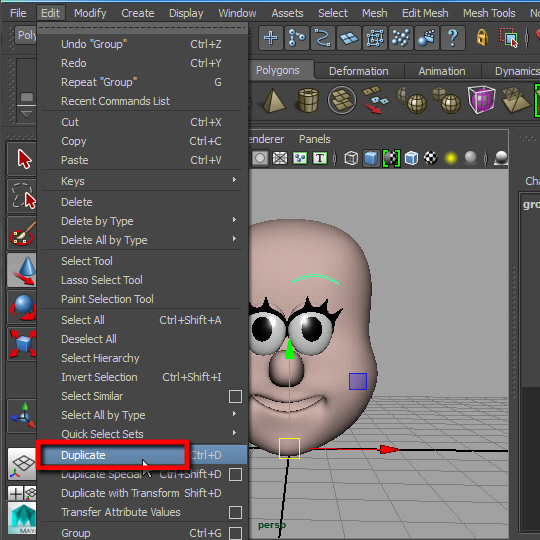This screenshot has width=540, height=540.
Task: Click the Maya logo icon
Action: pos(22,518)
